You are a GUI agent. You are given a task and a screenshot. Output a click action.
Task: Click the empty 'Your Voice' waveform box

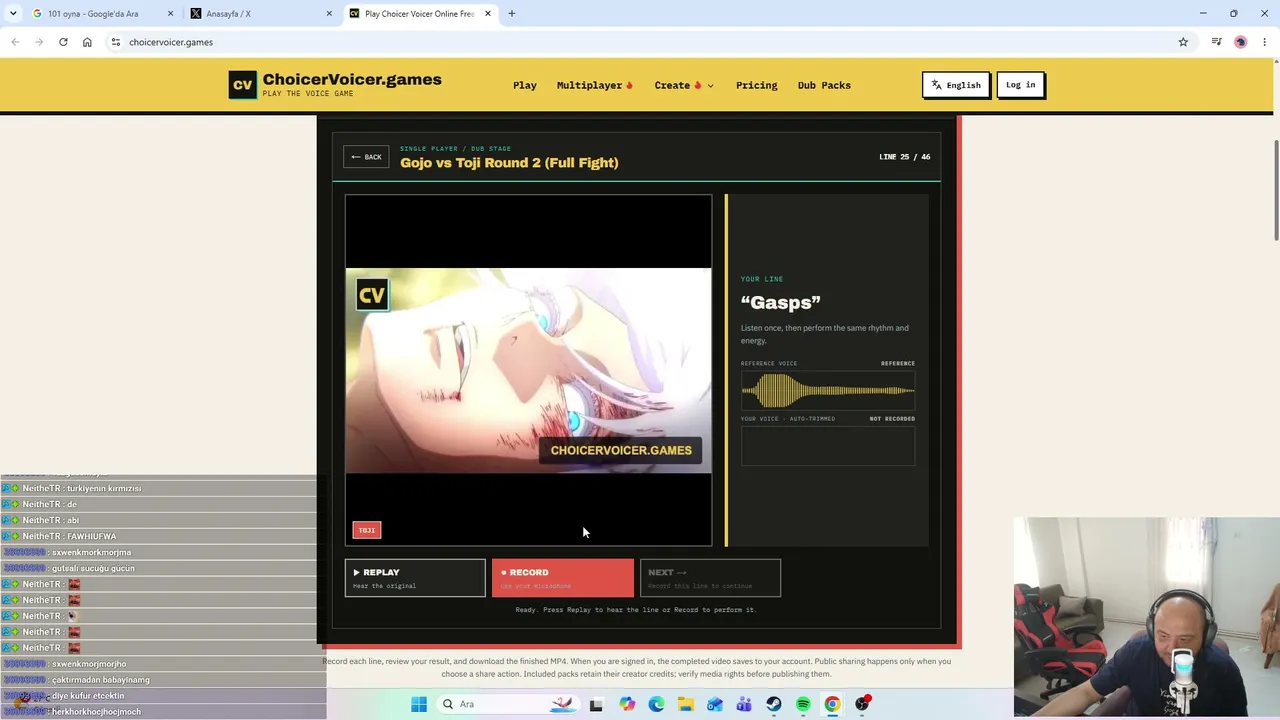(x=828, y=446)
